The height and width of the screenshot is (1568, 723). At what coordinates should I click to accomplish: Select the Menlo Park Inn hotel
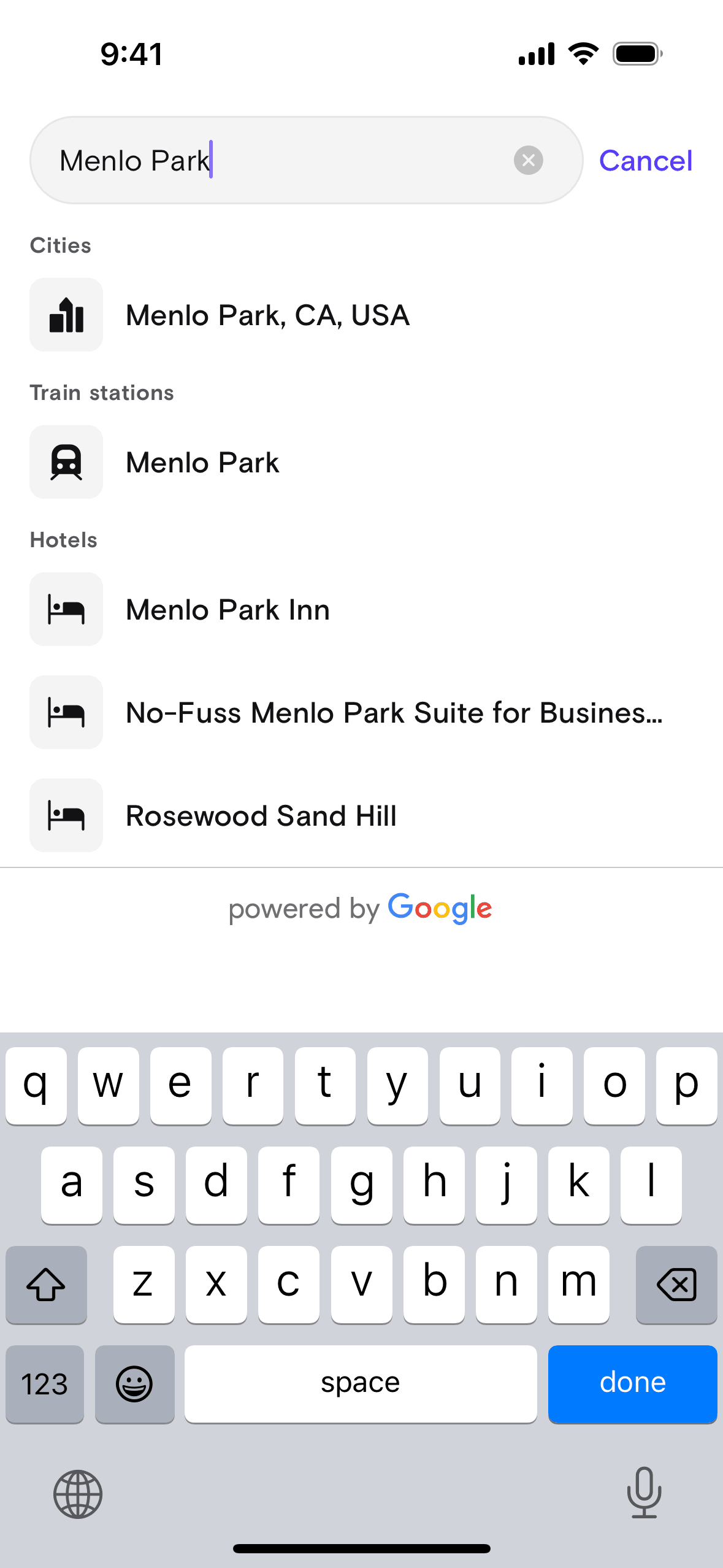coord(228,610)
